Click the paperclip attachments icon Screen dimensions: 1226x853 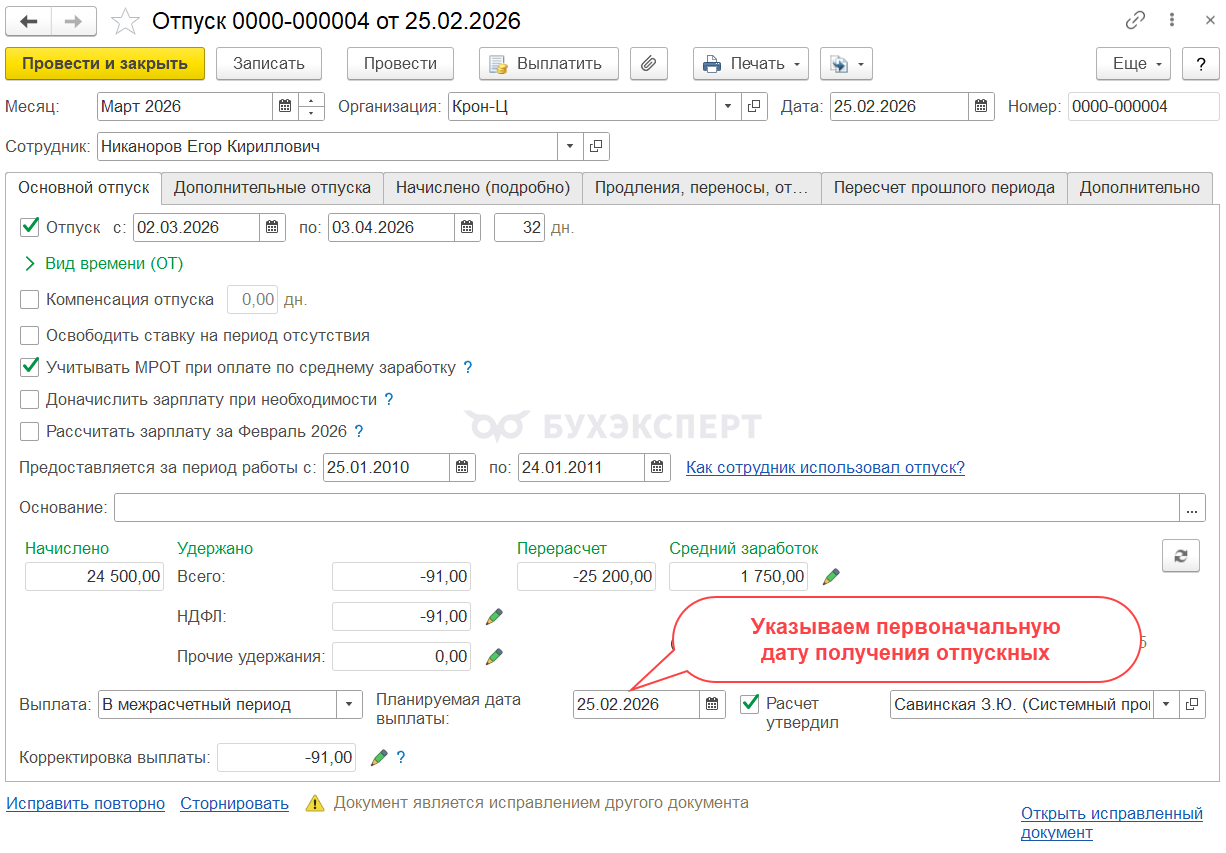648,64
